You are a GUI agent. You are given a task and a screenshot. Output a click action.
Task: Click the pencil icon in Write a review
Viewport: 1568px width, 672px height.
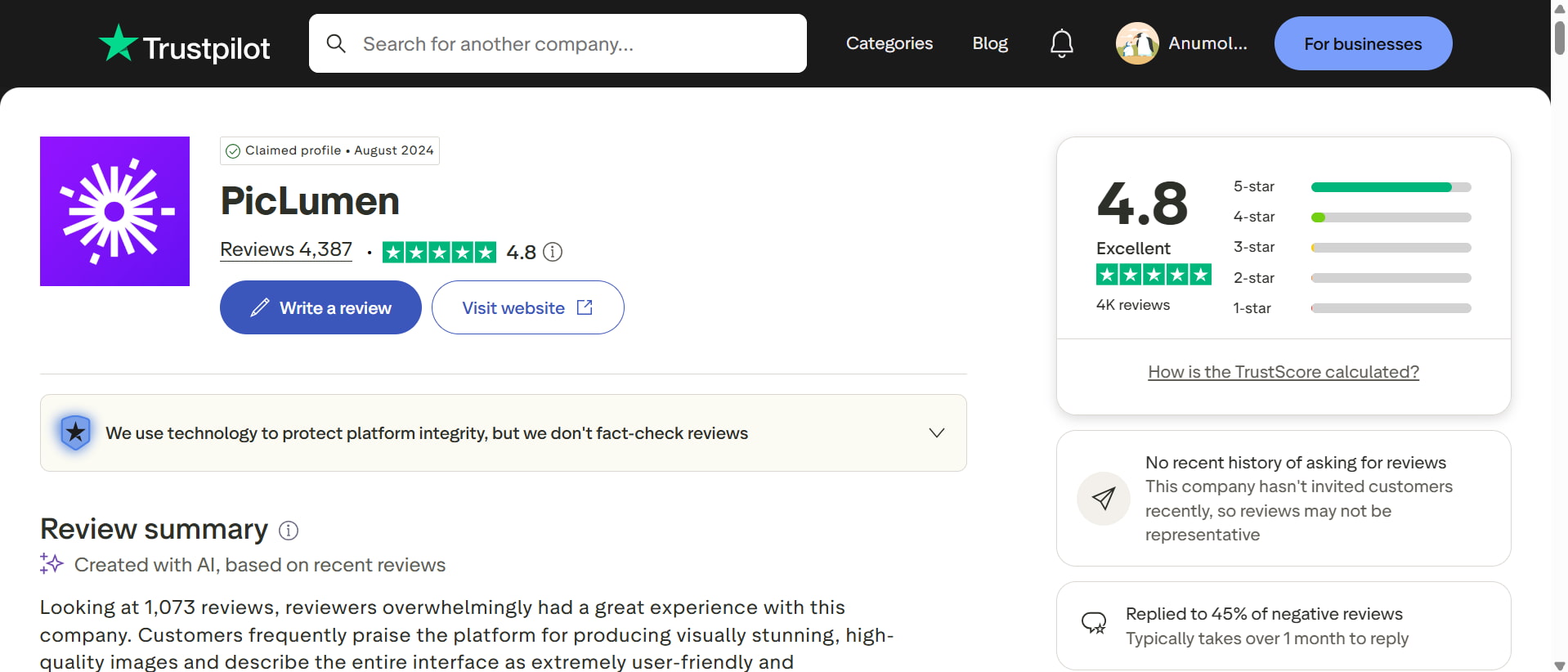click(x=260, y=307)
